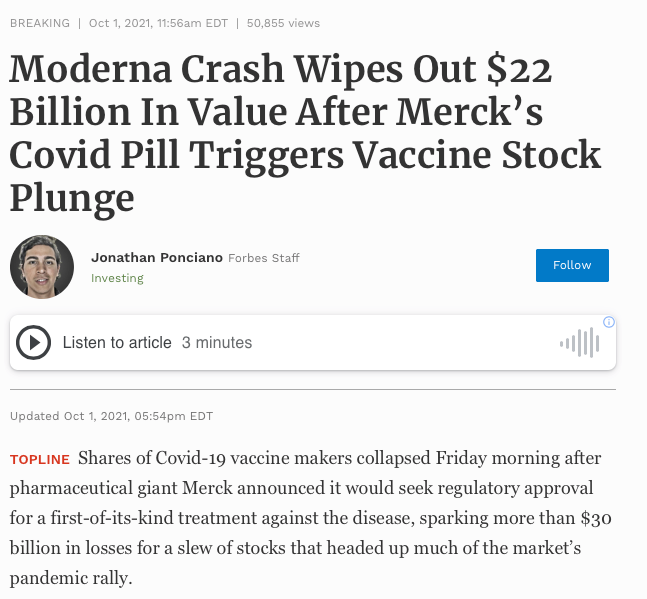Image resolution: width=647 pixels, height=599 pixels.
Task: Click the Moderna Crash article headline
Action: point(305,133)
